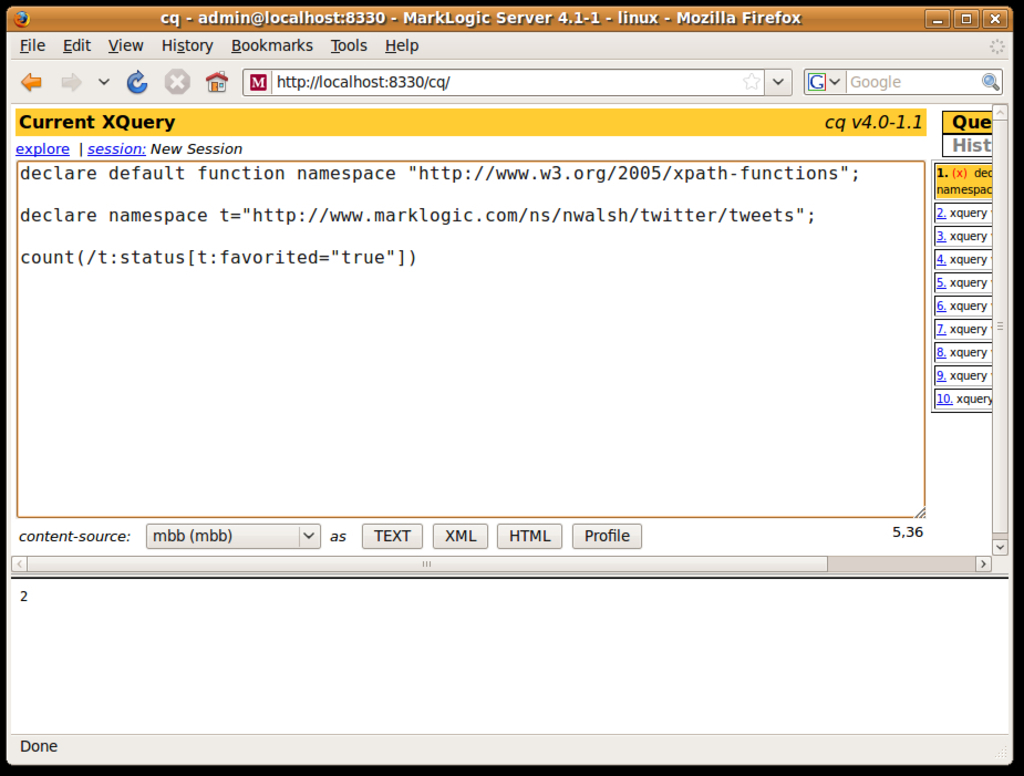
Task: Select query buffer 1 in the list
Action: click(x=964, y=182)
